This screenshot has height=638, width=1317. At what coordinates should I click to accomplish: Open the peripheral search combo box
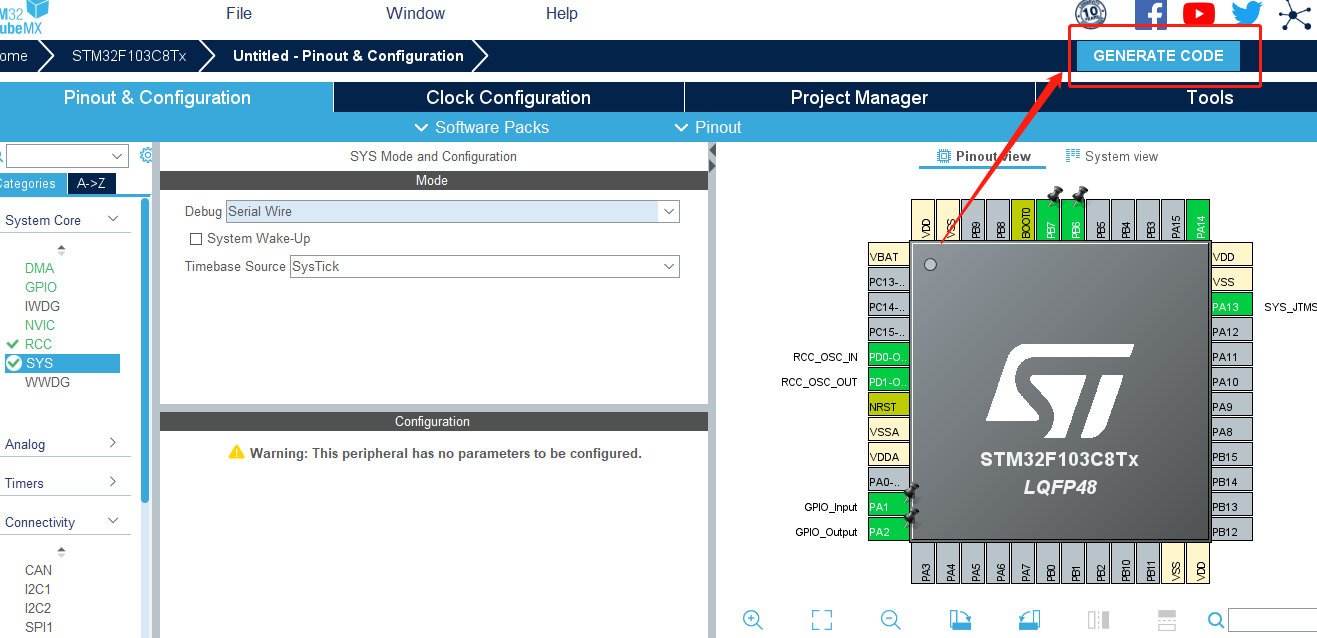click(x=67, y=156)
